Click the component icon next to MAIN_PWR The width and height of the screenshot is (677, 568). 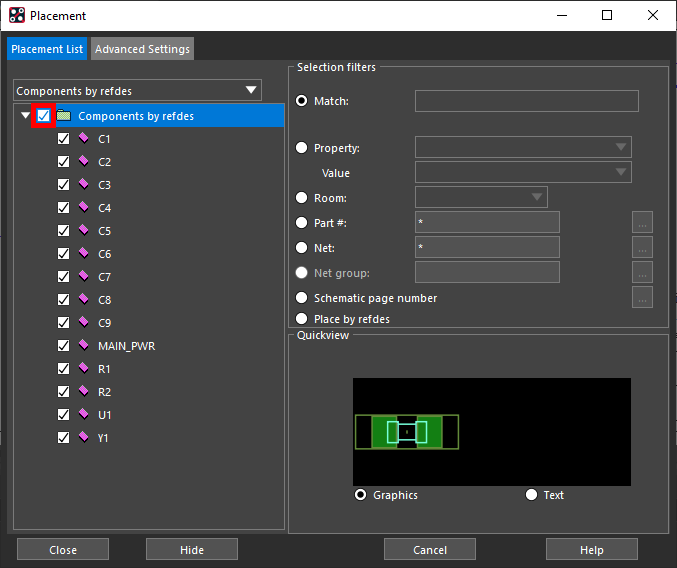83,345
